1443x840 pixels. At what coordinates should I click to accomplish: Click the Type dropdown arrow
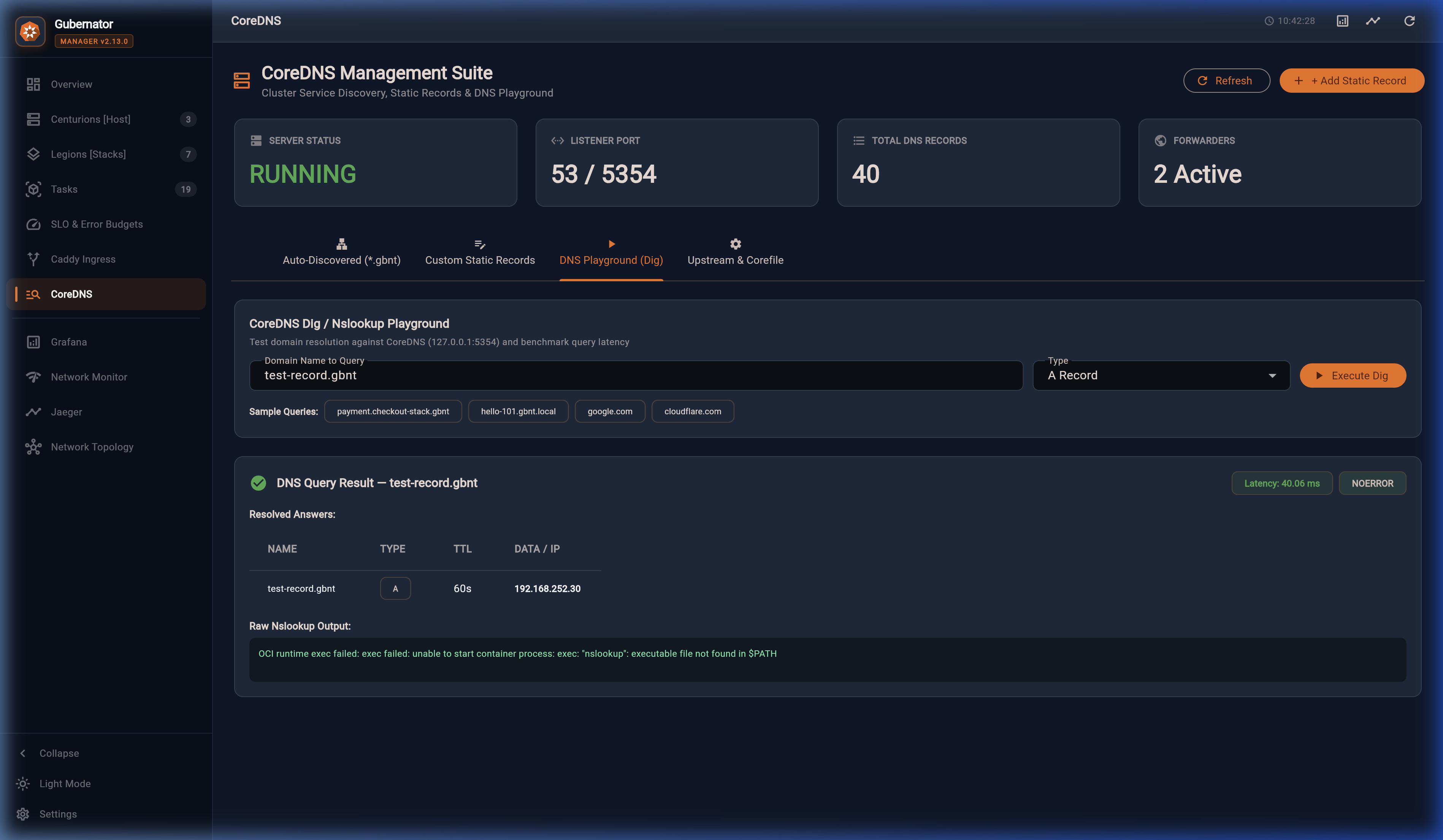(x=1272, y=376)
